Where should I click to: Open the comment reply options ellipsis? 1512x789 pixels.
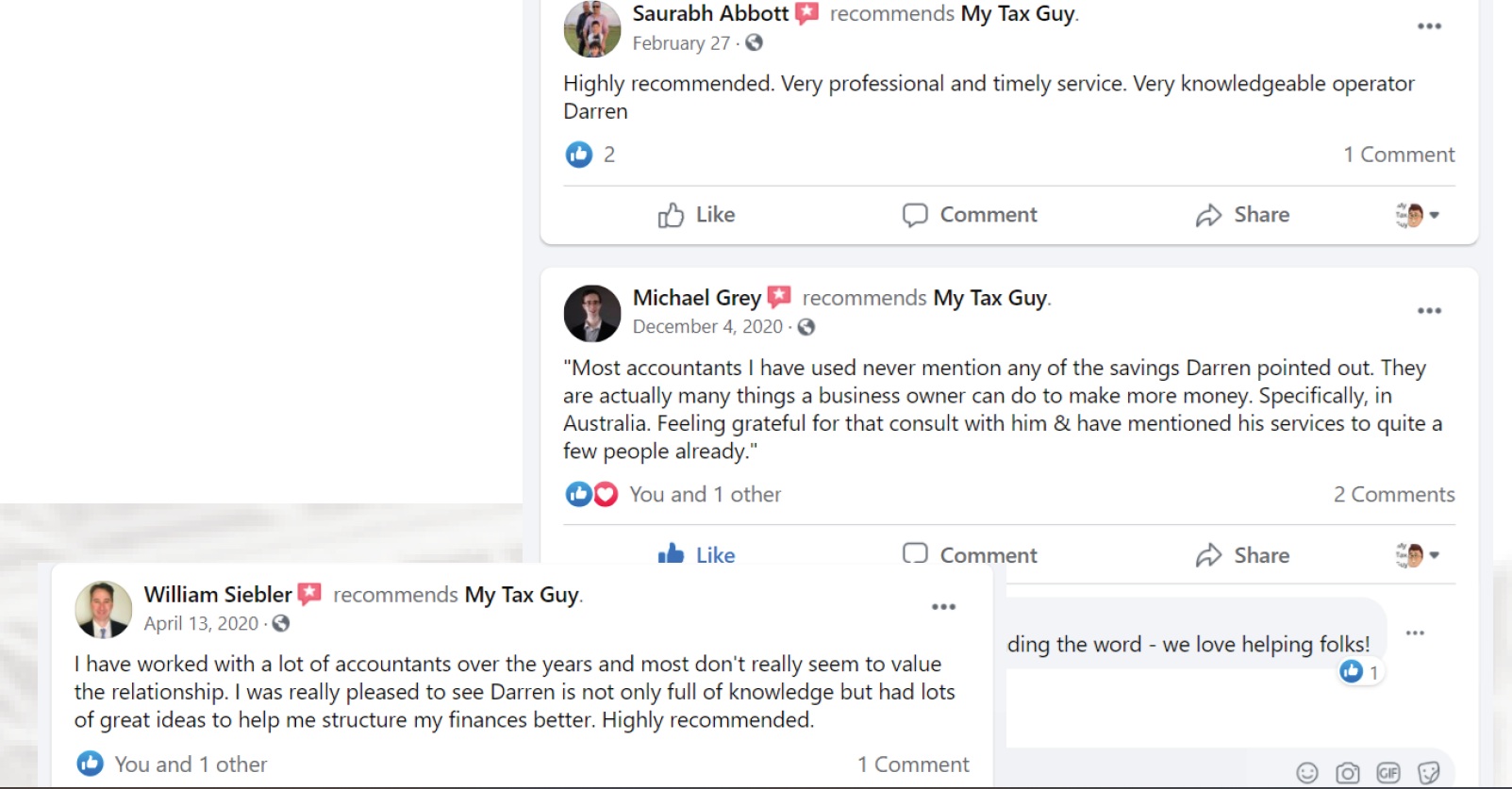[1415, 633]
